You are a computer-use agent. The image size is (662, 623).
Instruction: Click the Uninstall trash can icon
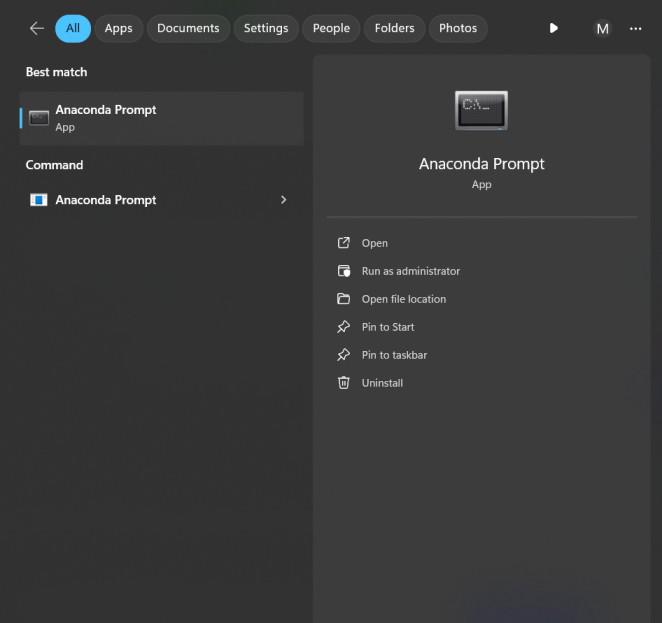click(344, 382)
